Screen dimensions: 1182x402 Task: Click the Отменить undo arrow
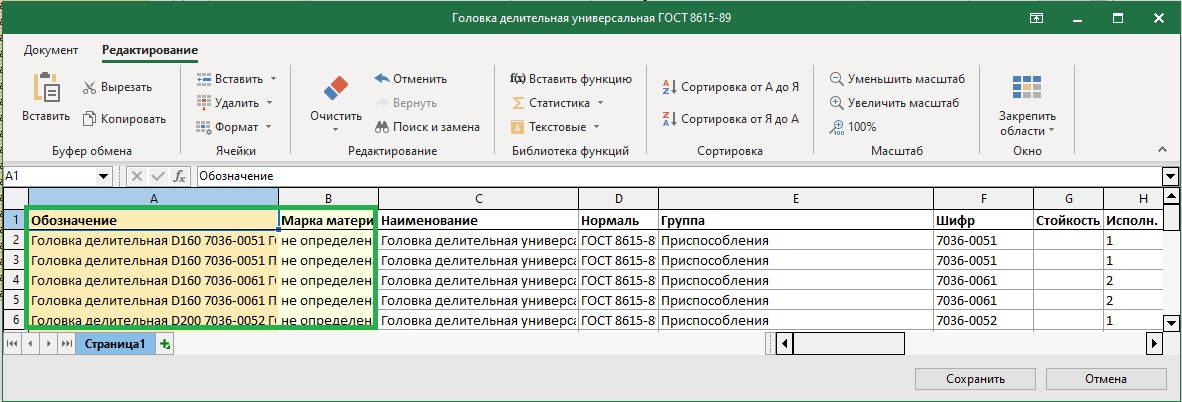click(382, 79)
